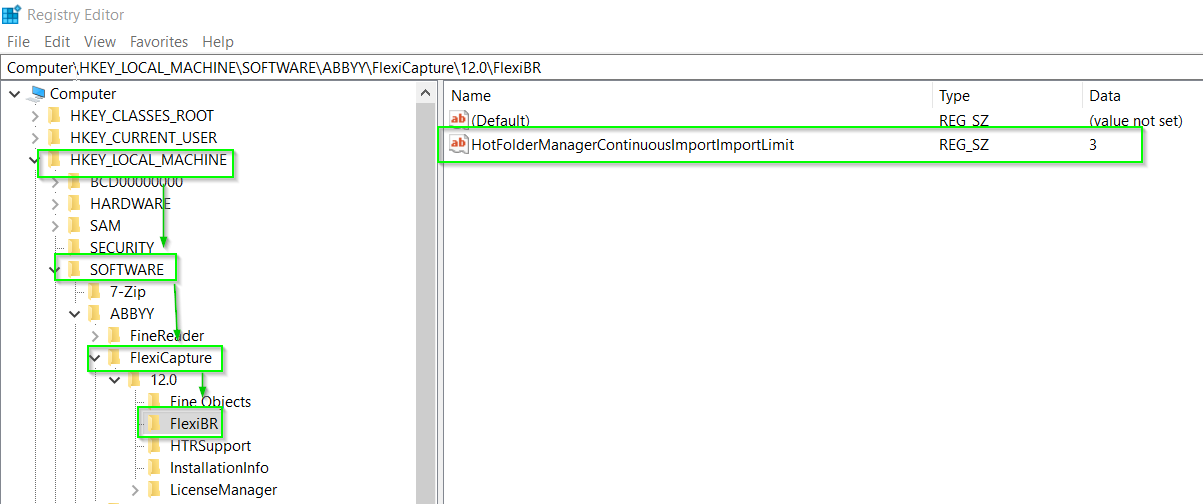Click the 7-Zip folder icon

(x=95, y=292)
